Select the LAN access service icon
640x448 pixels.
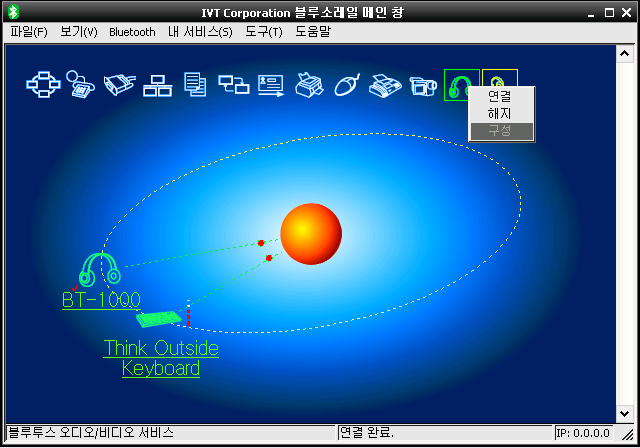[x=158, y=86]
